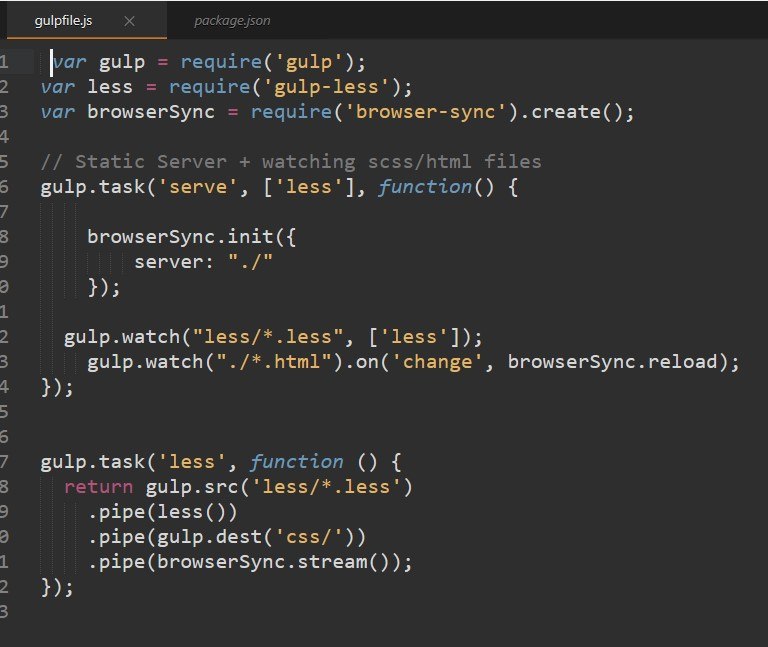The width and height of the screenshot is (768, 647).
Task: Click browserSync.init call text
Action: 179,237
